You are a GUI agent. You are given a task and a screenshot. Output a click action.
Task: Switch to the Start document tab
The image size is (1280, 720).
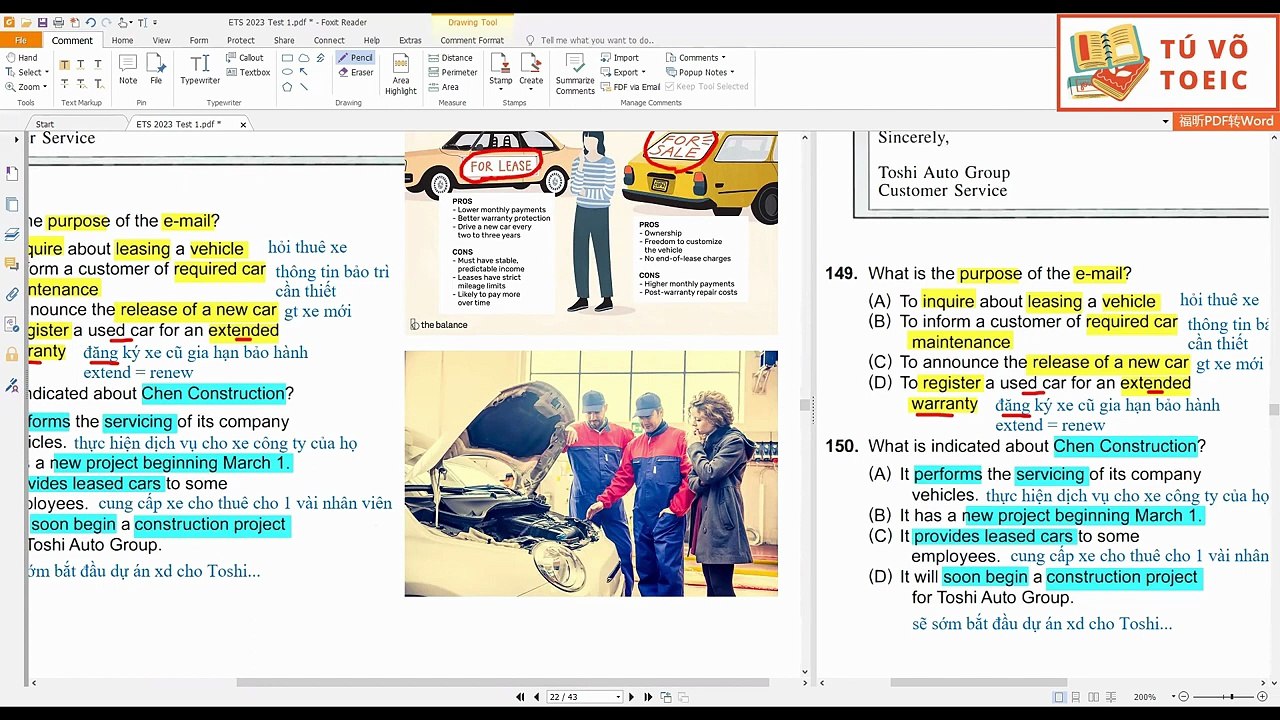point(45,124)
